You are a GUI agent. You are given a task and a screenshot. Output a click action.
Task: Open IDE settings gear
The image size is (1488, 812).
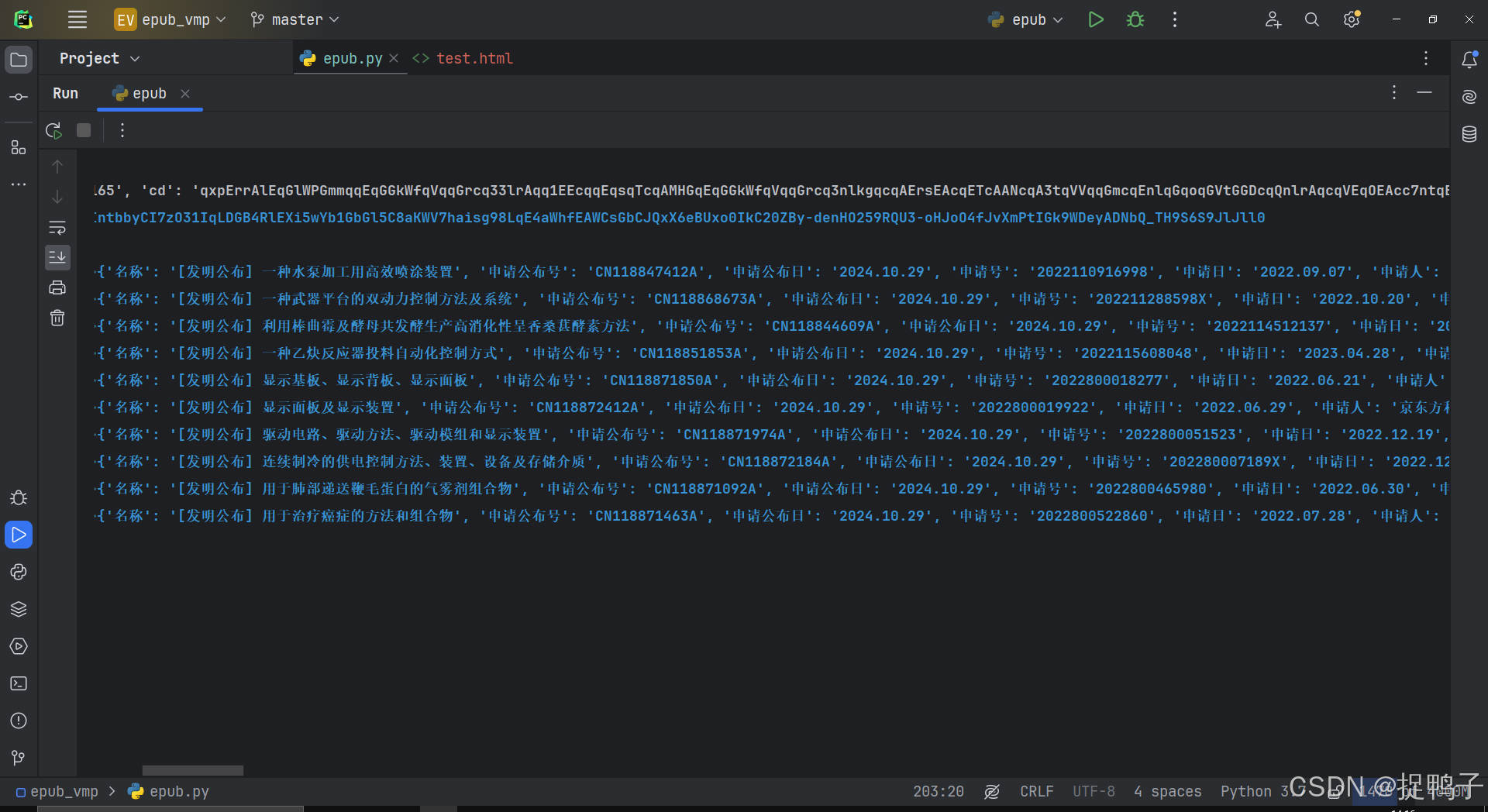[1352, 19]
